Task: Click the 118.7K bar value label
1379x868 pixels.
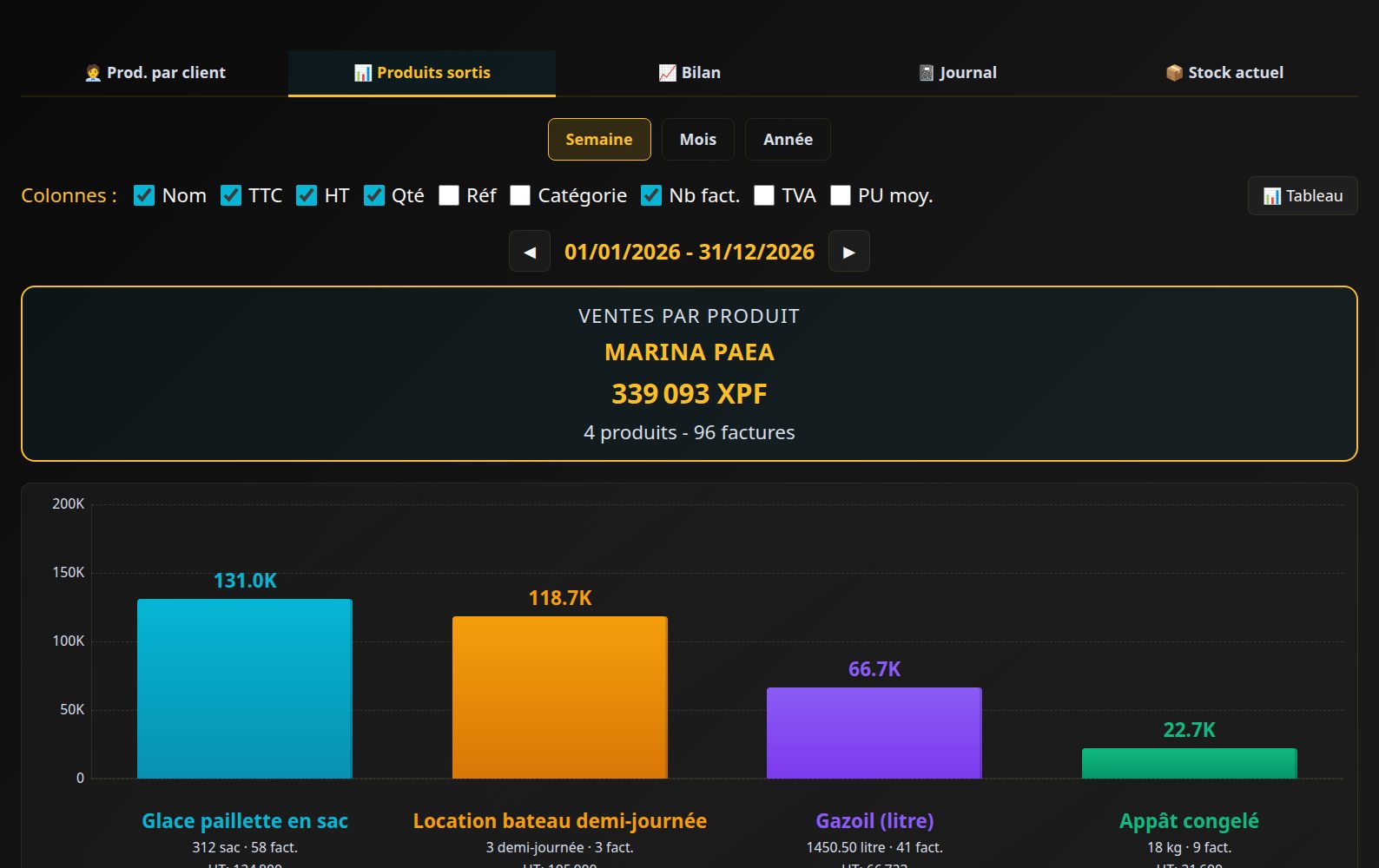Action: 560,598
